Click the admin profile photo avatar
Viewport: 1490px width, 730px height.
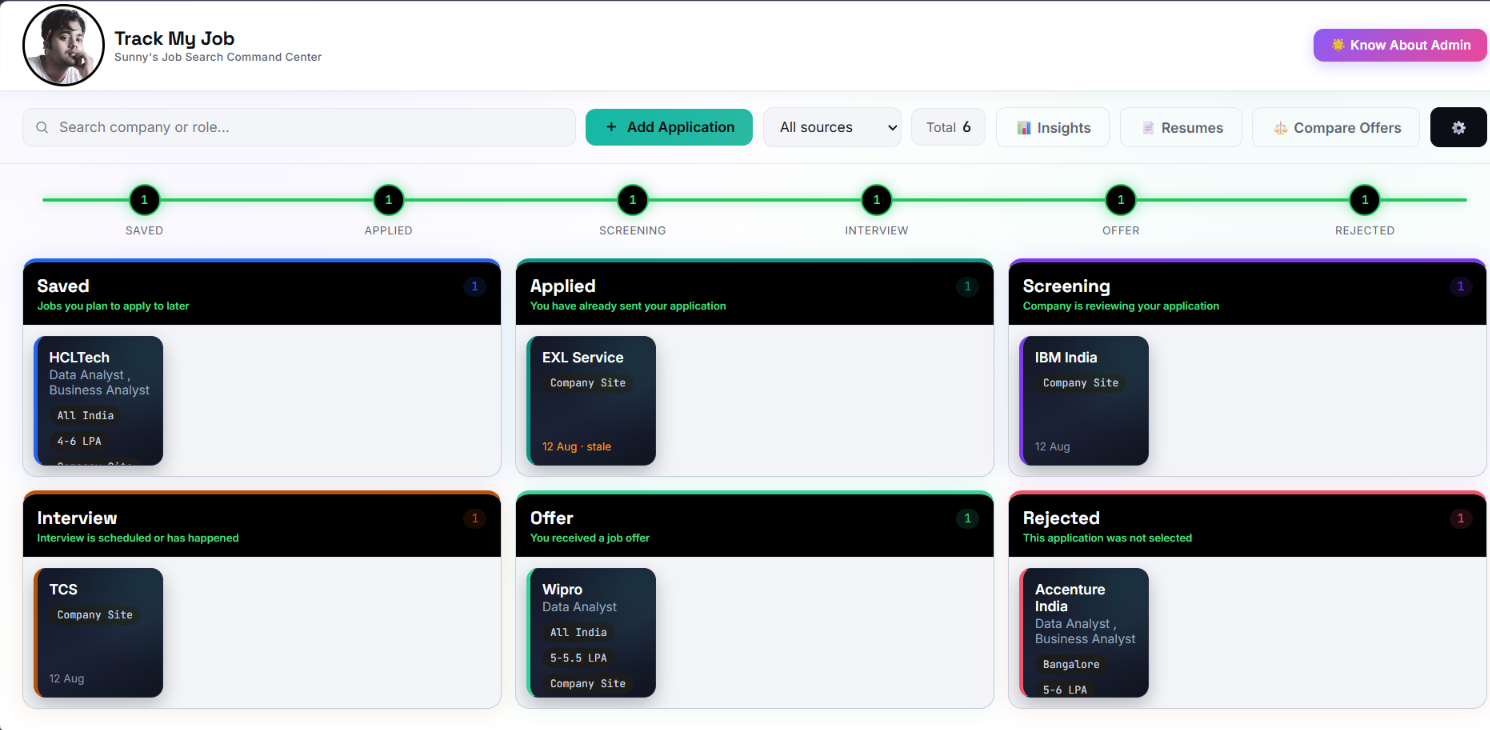[x=63, y=45]
